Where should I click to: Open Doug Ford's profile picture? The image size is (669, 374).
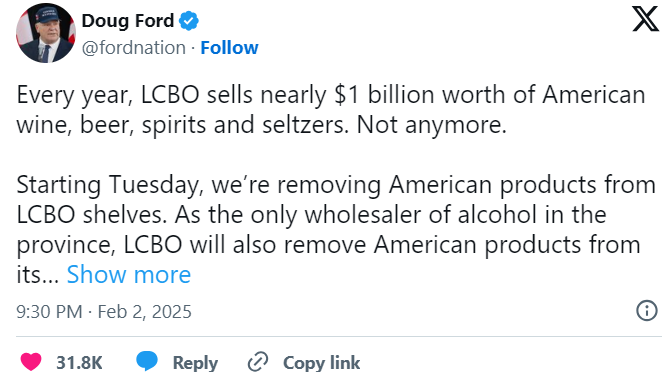46,33
